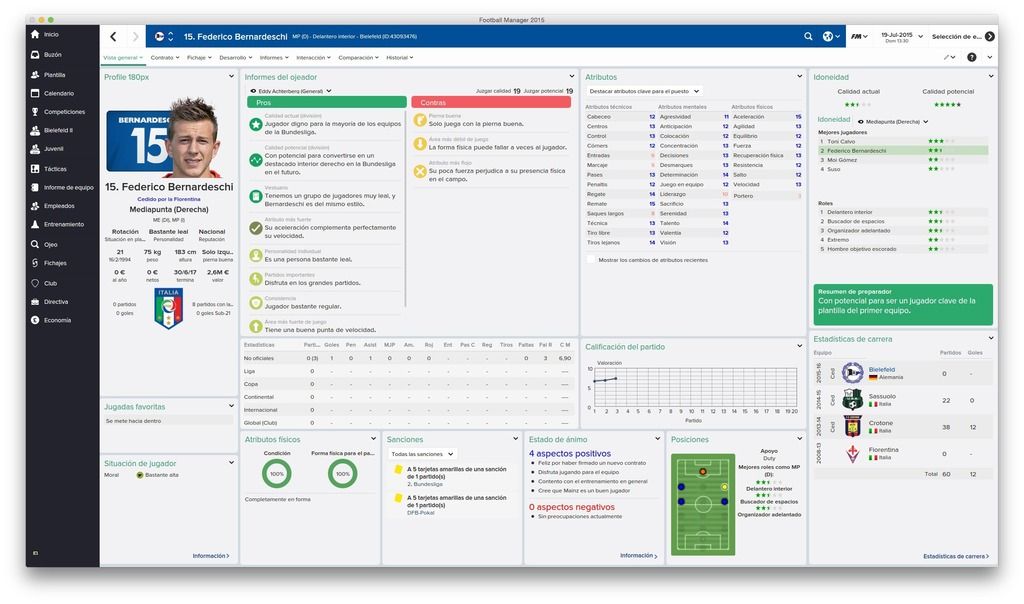Open the Informes menu
Image resolution: width=1024 pixels, height=604 pixels.
[x=274, y=57]
